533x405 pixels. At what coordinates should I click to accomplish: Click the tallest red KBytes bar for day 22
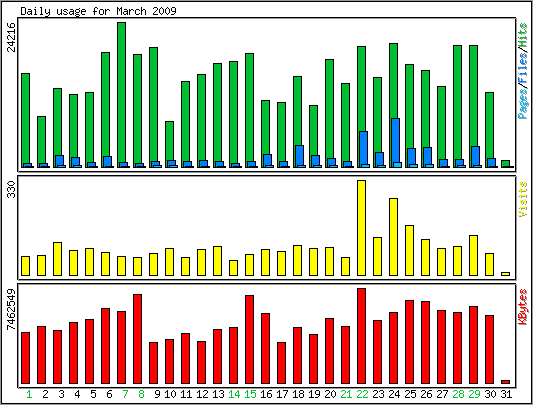tap(361, 336)
